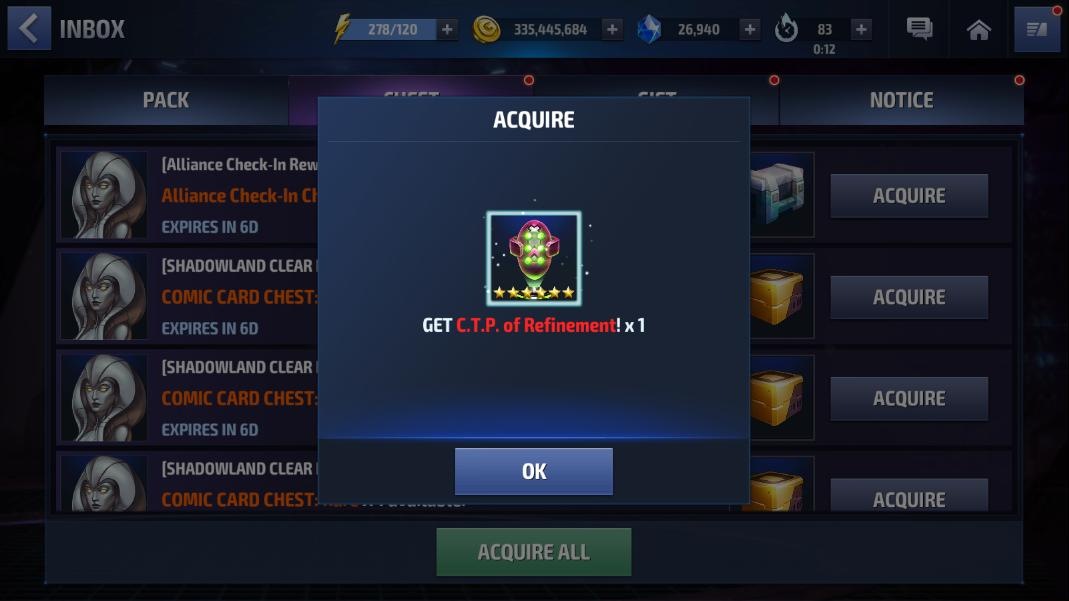Open the top-right menu panel icon
Screen dimensions: 1069x601
click(x=1037, y=29)
